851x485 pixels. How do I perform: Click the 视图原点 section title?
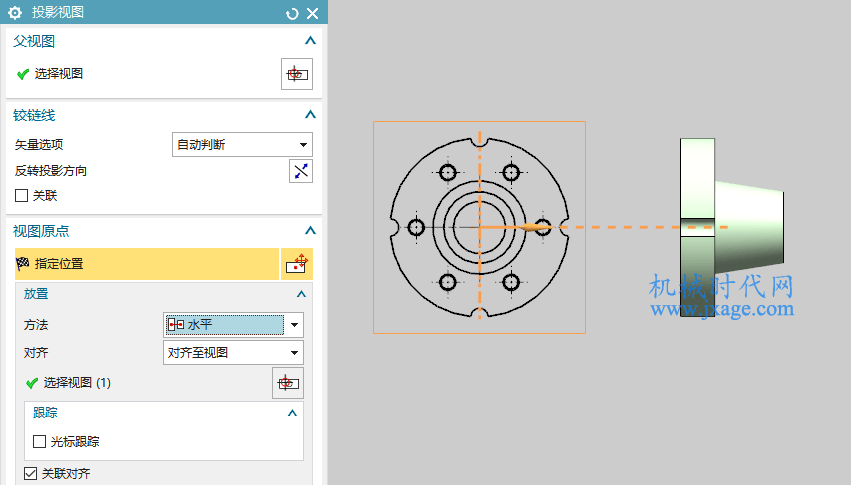click(x=41, y=231)
